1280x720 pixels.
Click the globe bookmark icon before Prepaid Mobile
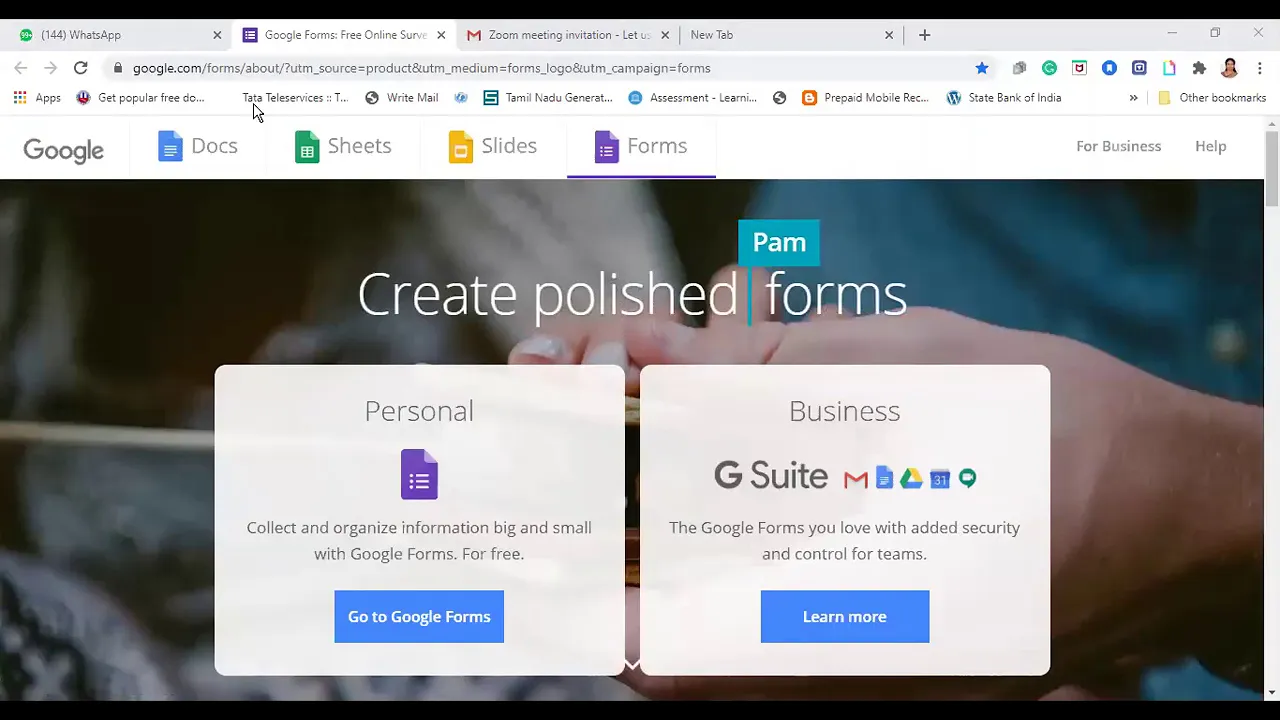780,98
